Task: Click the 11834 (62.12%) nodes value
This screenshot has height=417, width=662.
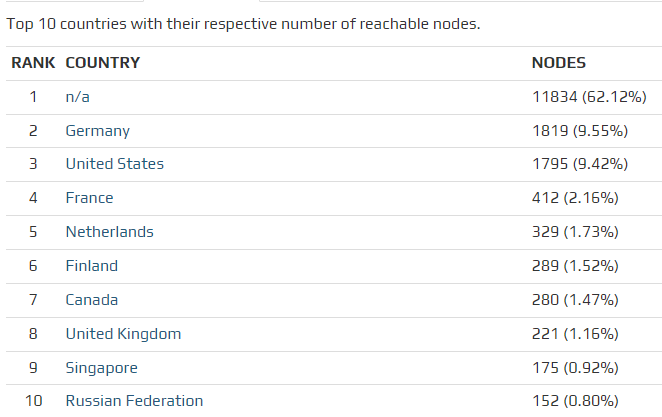Action: 589,97
